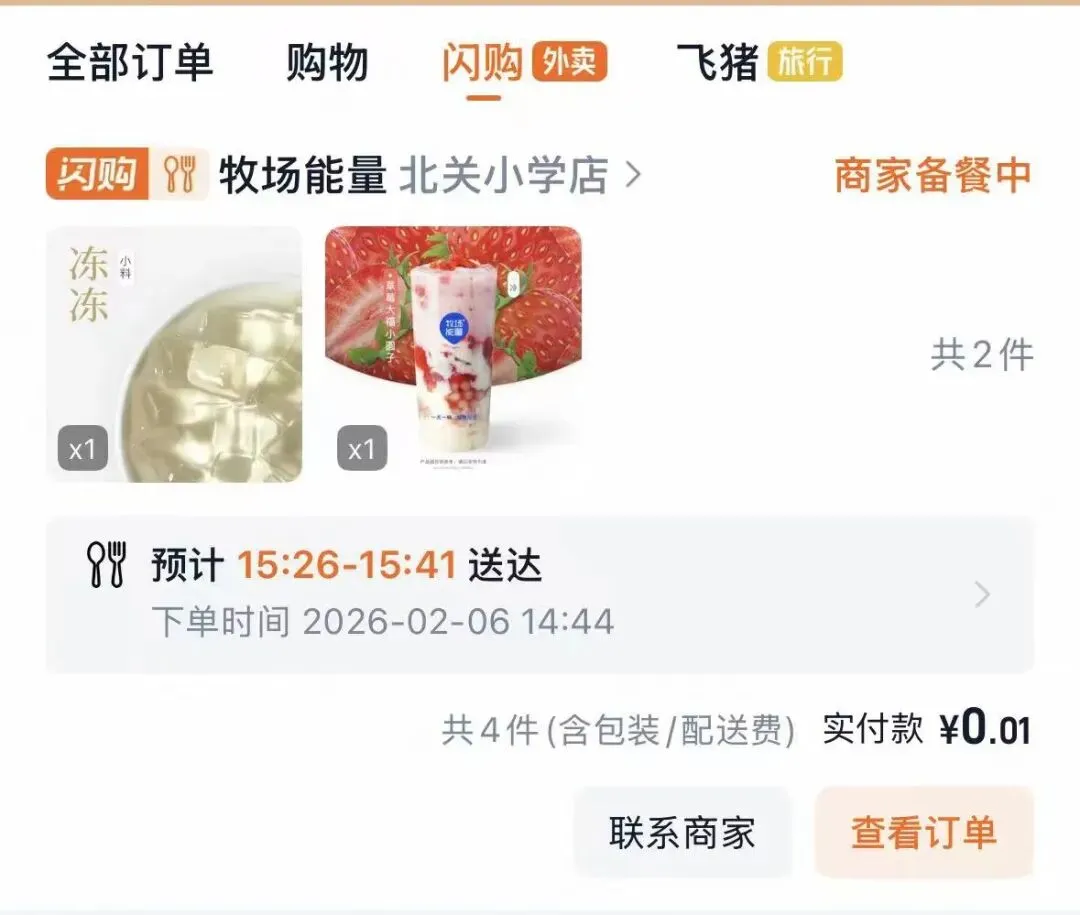
Task: Click fork-and-spoon icon beside store name
Action: [180, 174]
